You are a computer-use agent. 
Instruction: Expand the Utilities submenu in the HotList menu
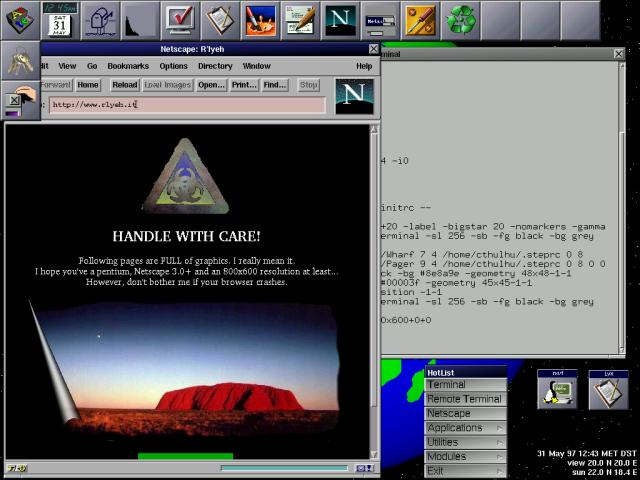(466, 442)
